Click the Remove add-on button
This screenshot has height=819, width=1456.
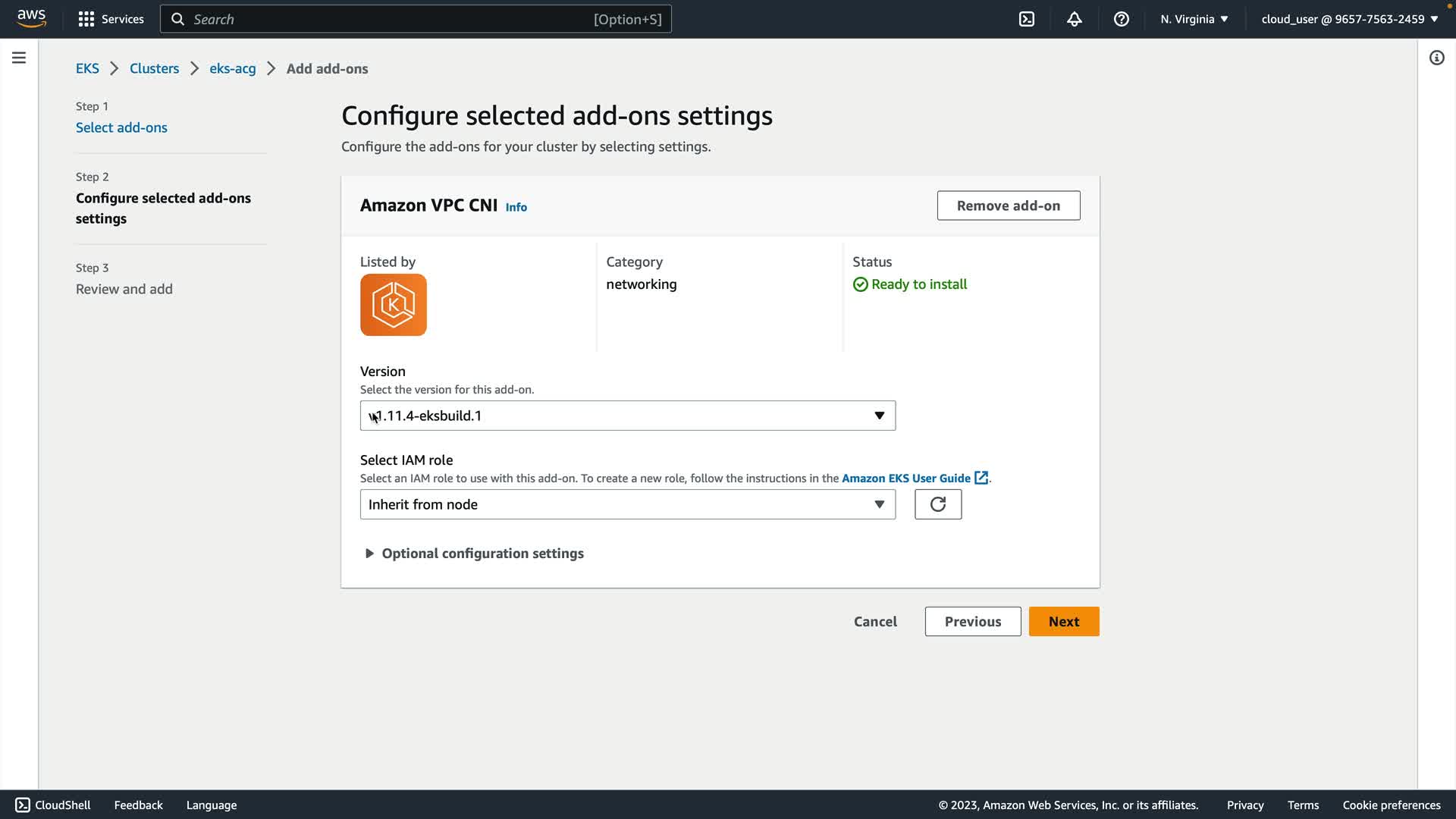(1008, 206)
